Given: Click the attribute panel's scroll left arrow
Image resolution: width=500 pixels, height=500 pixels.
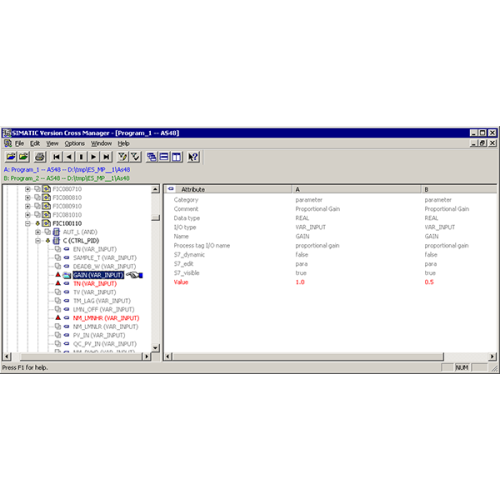Looking at the screenshot, I should (168, 356).
